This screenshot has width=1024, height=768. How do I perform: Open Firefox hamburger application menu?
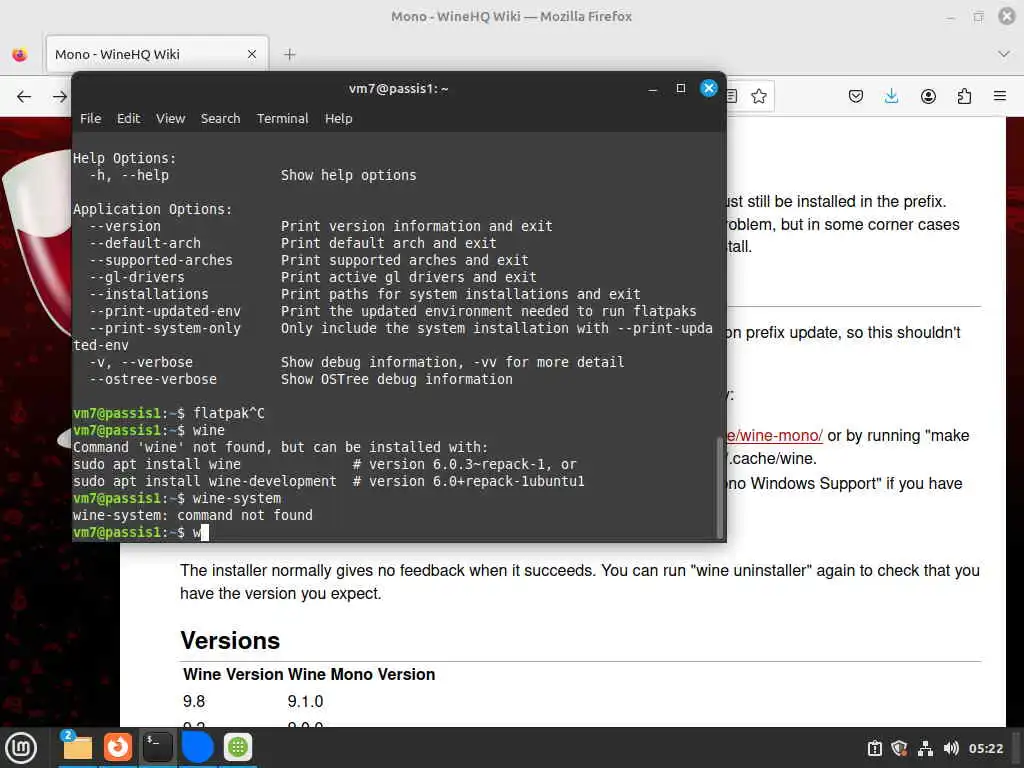1000,97
